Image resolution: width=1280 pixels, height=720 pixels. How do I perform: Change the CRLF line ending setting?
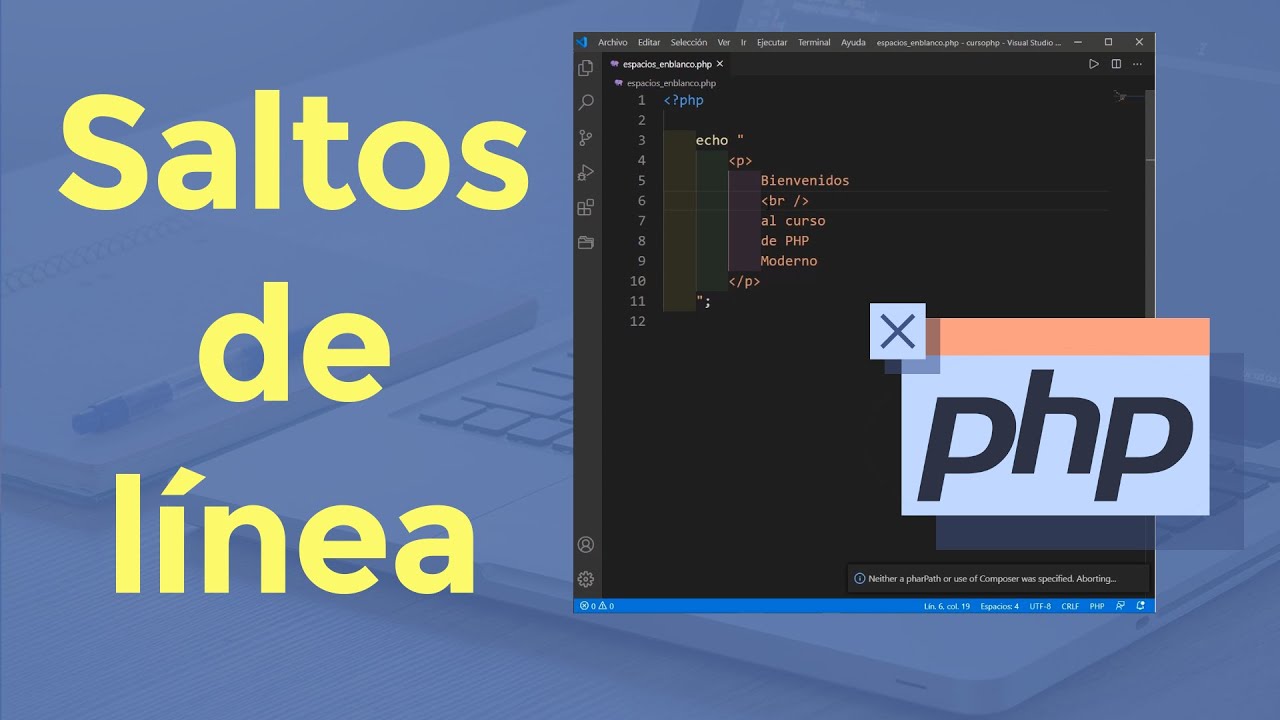[x=1070, y=606]
